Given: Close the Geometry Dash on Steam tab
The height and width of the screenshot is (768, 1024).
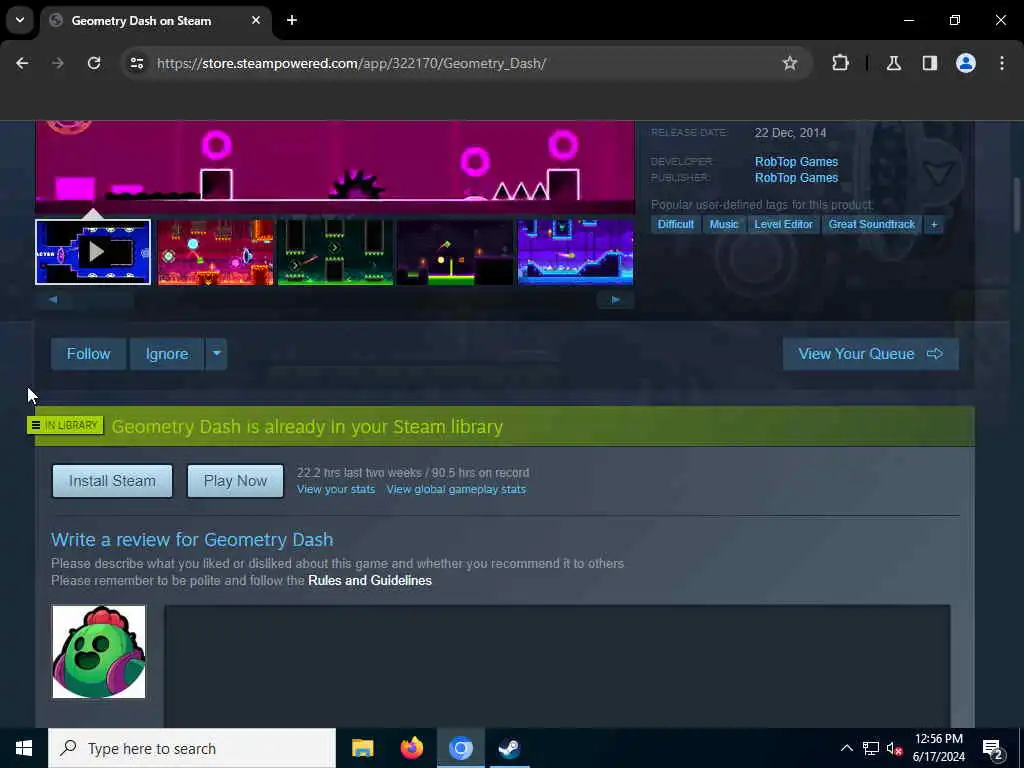Looking at the screenshot, I should click(x=256, y=20).
